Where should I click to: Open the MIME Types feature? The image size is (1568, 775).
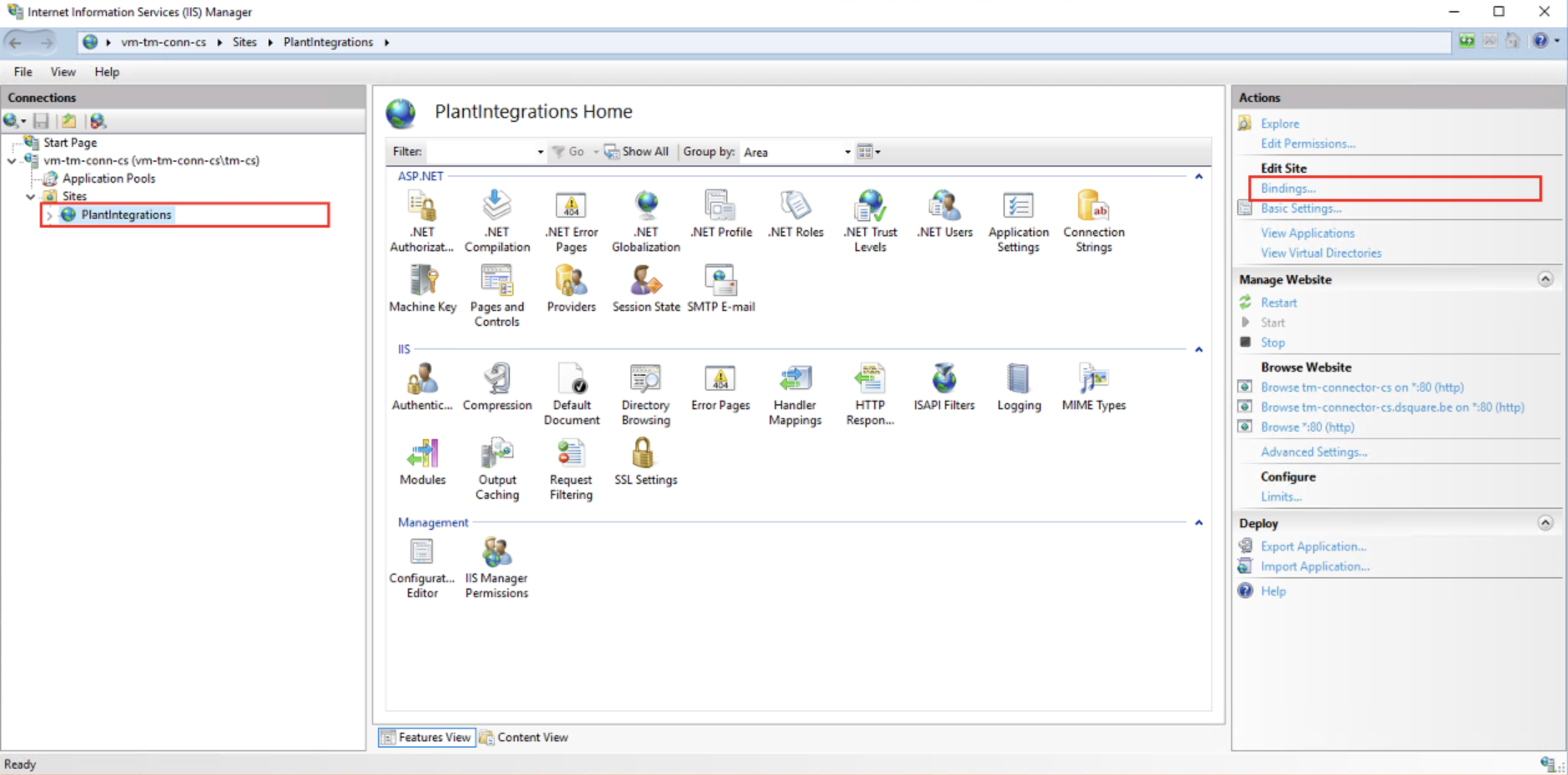[x=1093, y=379]
